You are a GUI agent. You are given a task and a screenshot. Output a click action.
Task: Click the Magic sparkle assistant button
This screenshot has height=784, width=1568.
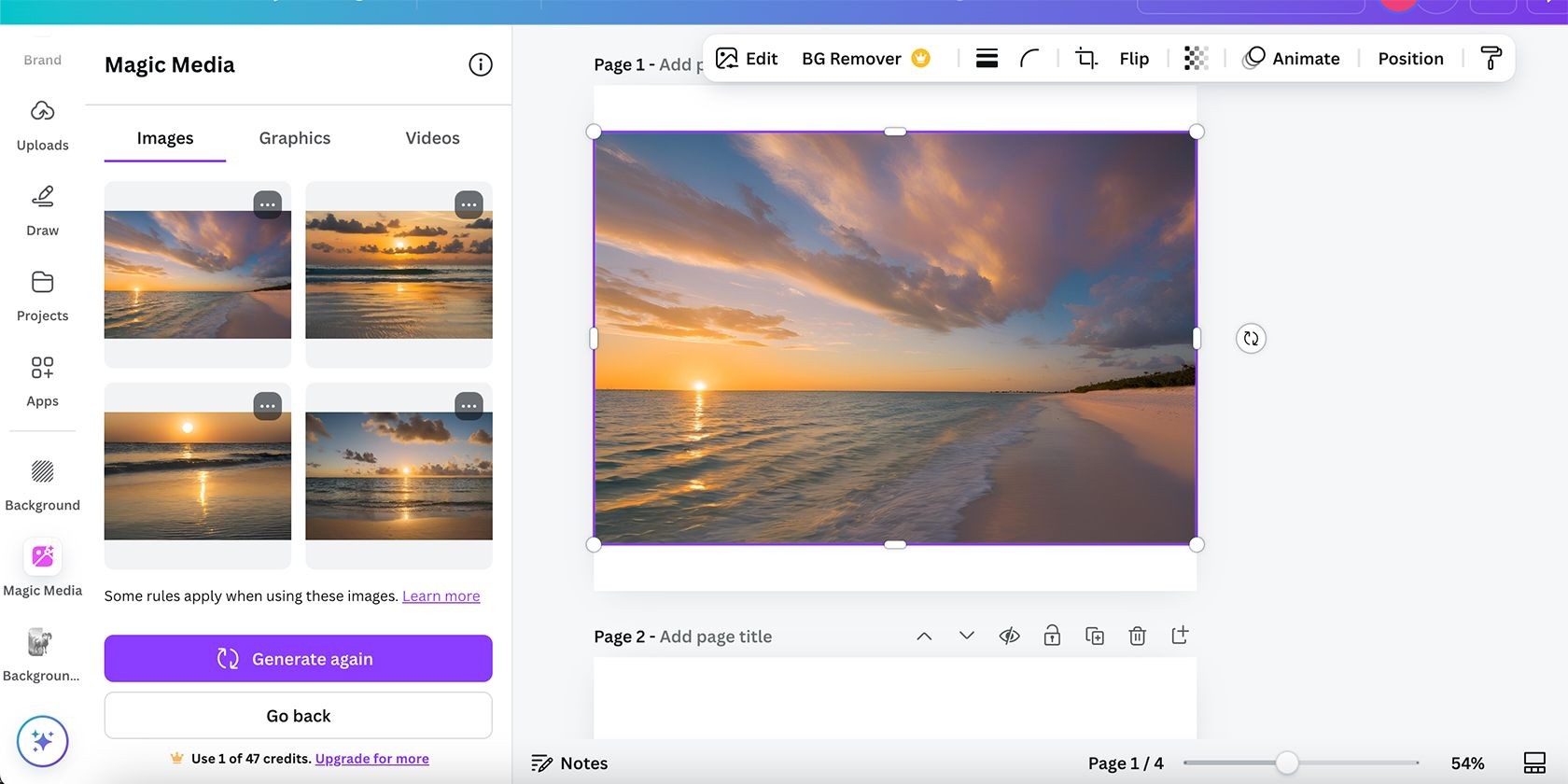pos(42,741)
